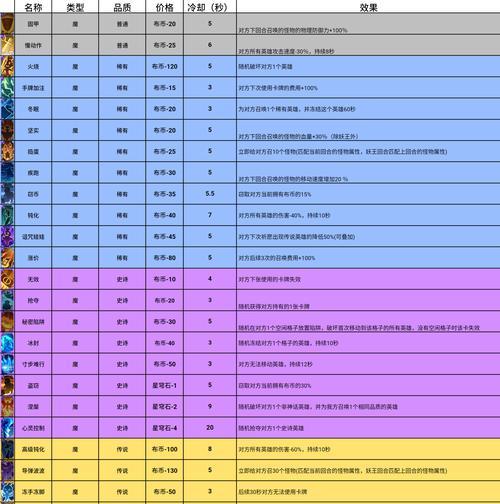500x504 pixels.
Task: Click the price cell 布币-120
Action: click(x=165, y=66)
